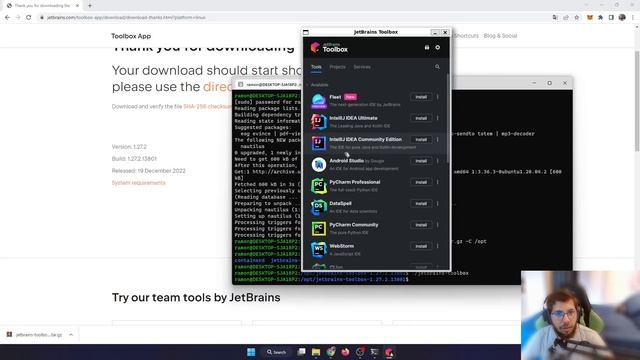
Task: Open the search icon in Toolbox
Action: click(x=438, y=67)
